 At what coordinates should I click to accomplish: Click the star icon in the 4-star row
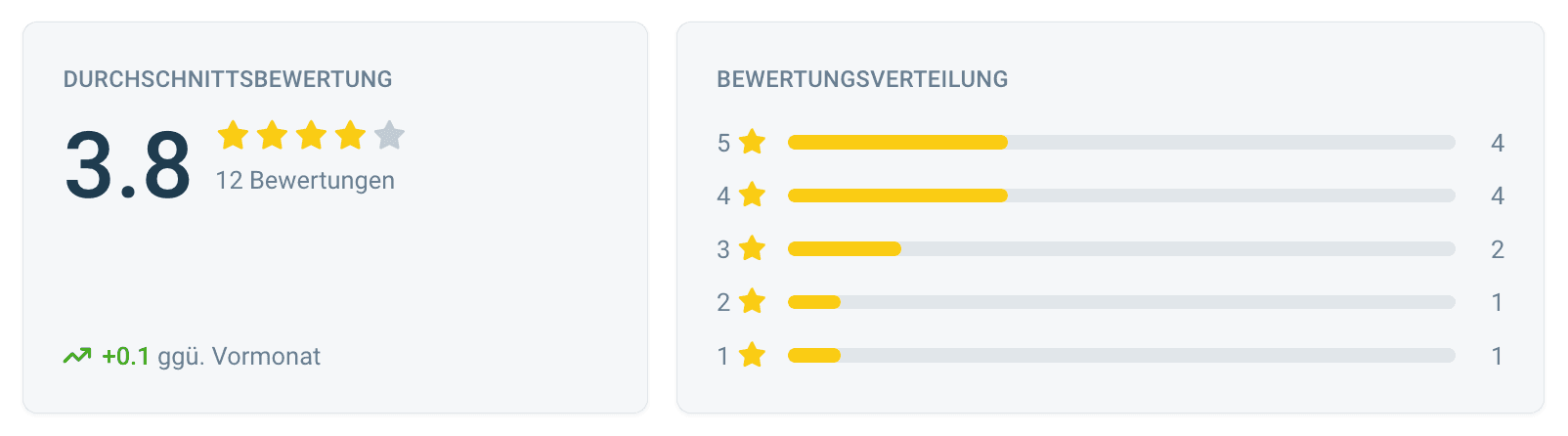pos(752,196)
